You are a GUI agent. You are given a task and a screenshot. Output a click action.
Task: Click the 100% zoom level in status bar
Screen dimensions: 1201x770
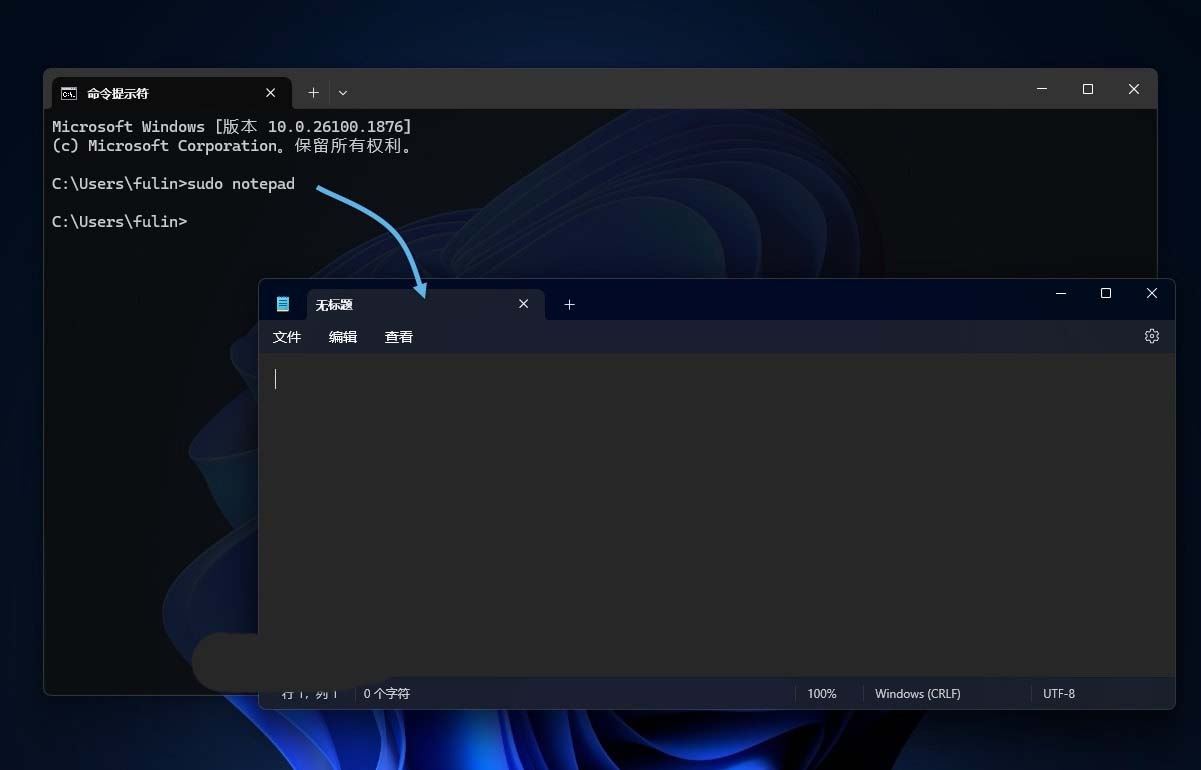[822, 693]
